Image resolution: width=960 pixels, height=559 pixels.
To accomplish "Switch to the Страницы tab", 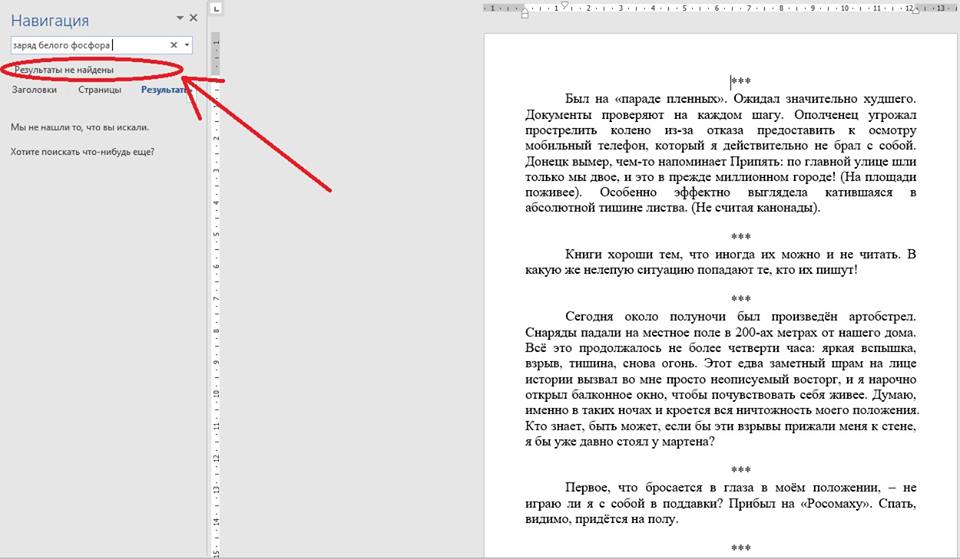I will (100, 89).
